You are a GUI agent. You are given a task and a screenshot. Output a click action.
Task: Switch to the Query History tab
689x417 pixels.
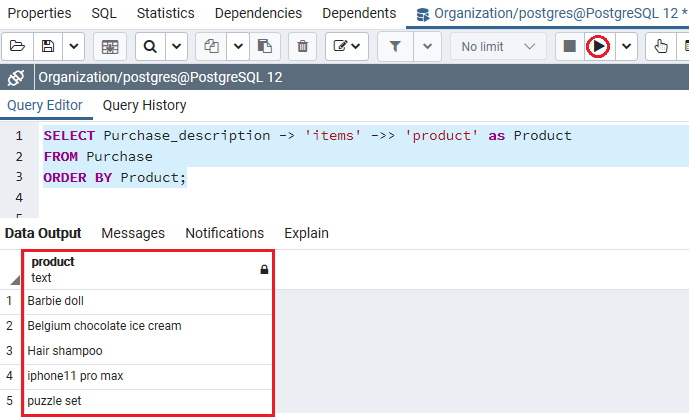pos(144,105)
